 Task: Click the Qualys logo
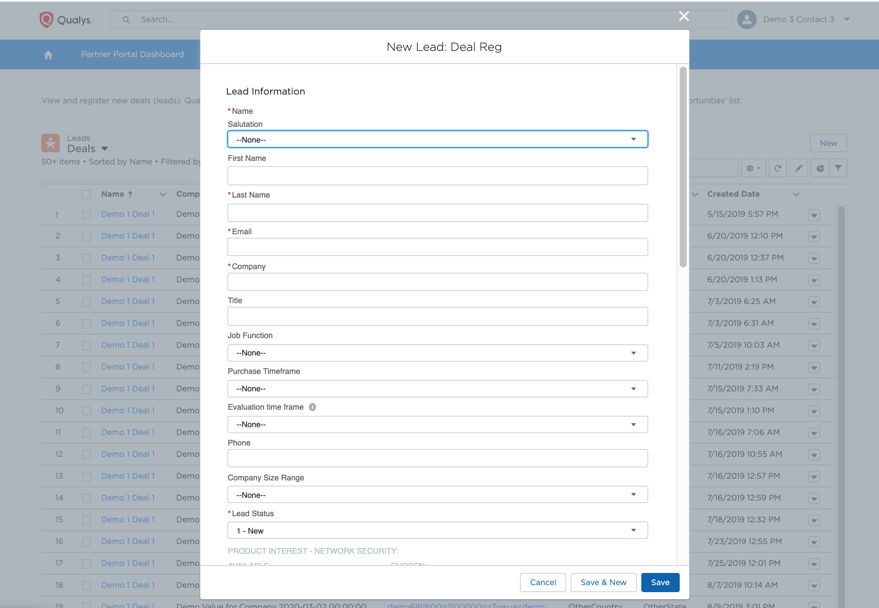(66, 20)
